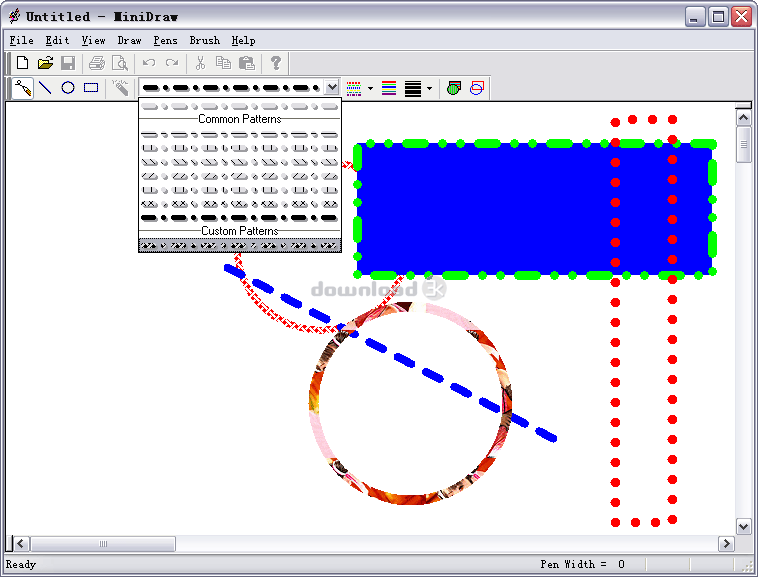Image resolution: width=758 pixels, height=577 pixels.
Task: Open the Draw menu
Action: tap(129, 41)
